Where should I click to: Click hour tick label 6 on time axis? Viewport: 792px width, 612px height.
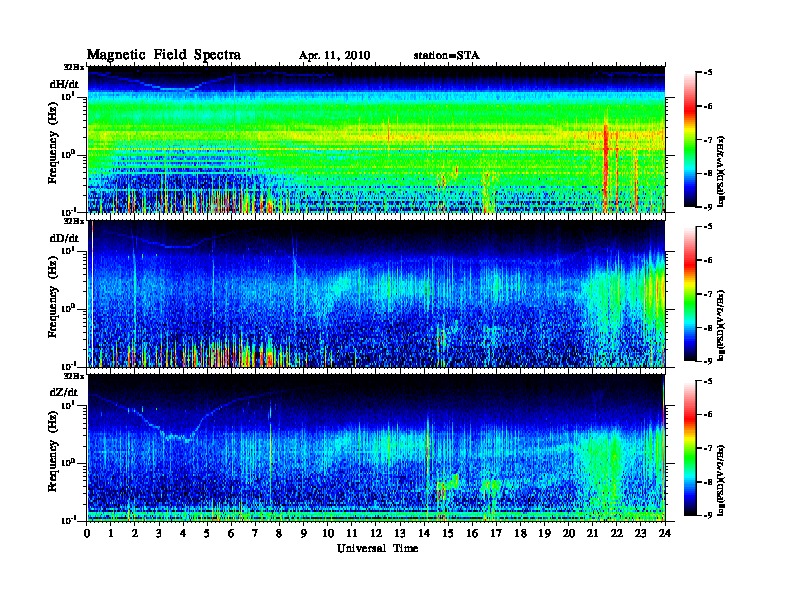pos(232,533)
